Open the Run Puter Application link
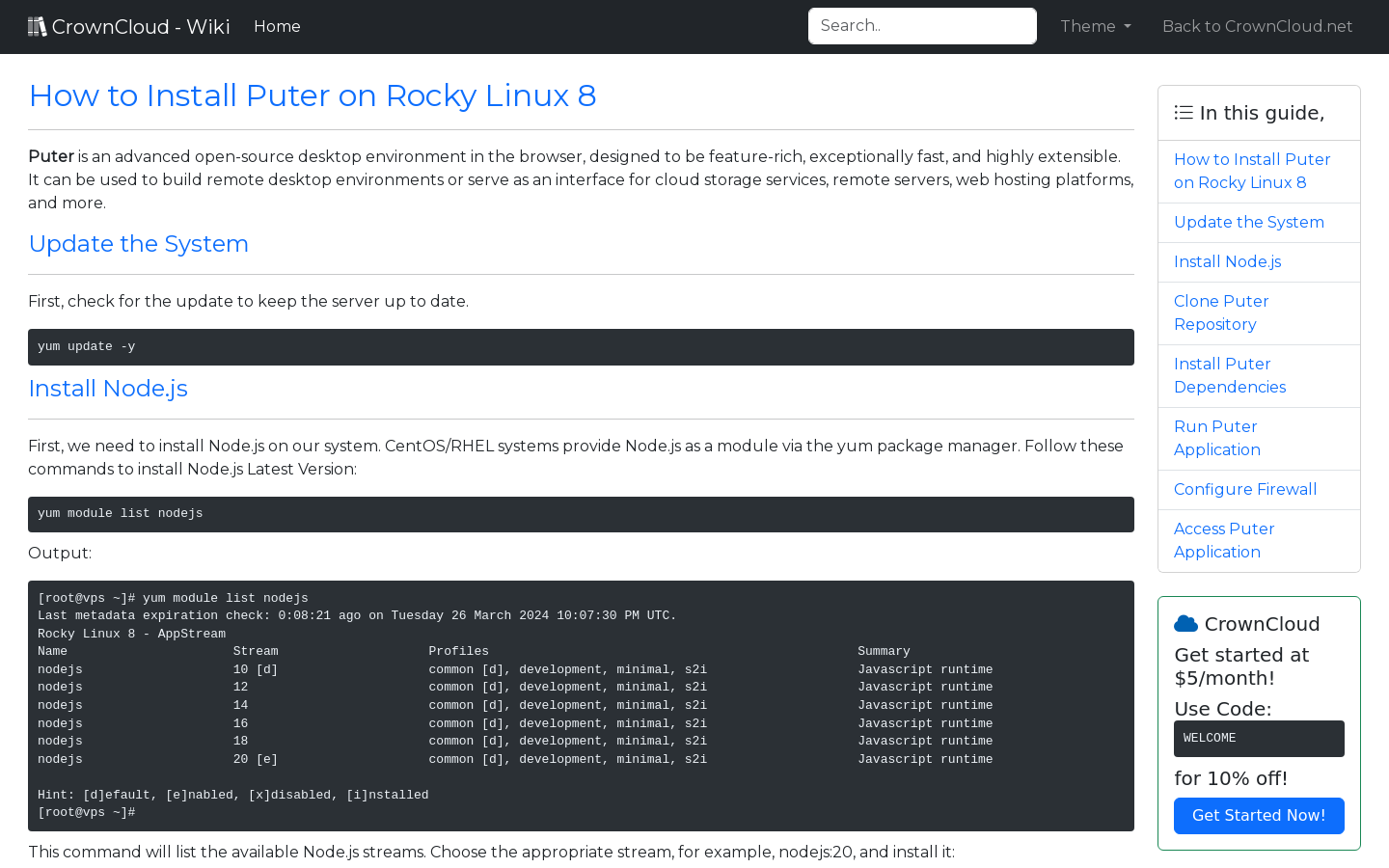 (1216, 438)
